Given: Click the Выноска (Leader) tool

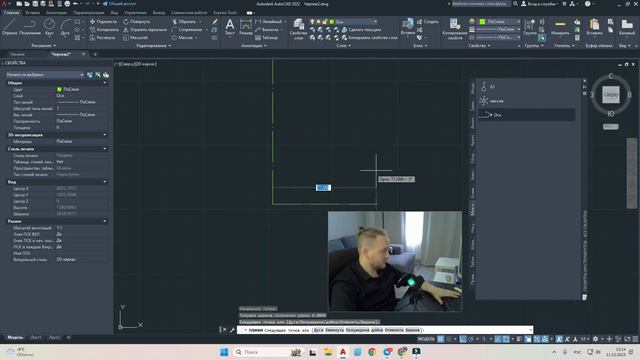Looking at the screenshot, I should click(x=267, y=29).
